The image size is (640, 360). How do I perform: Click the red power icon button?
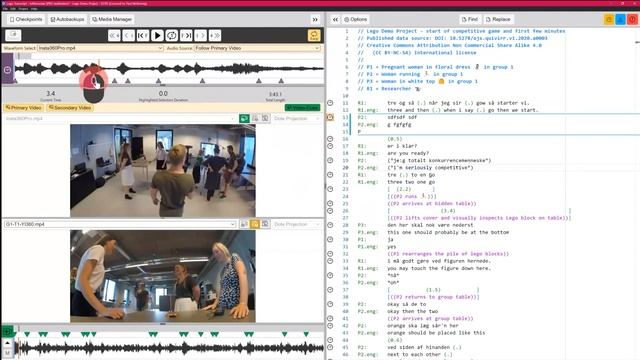click(632, 19)
